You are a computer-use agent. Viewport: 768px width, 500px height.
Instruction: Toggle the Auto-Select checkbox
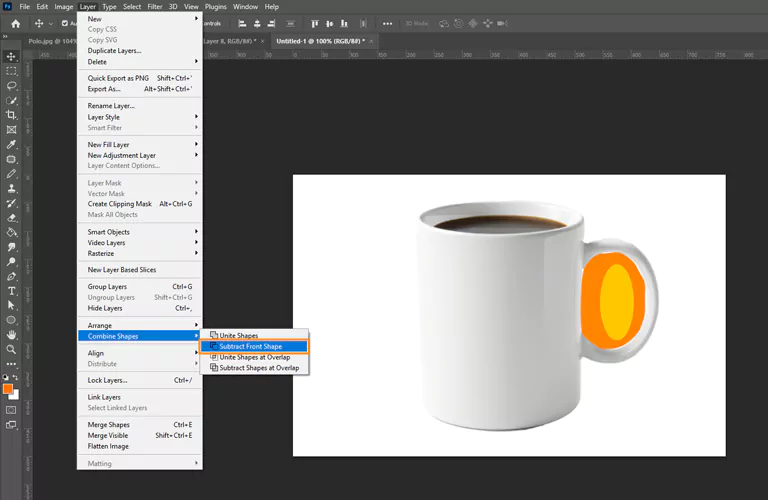pyautogui.click(x=65, y=24)
